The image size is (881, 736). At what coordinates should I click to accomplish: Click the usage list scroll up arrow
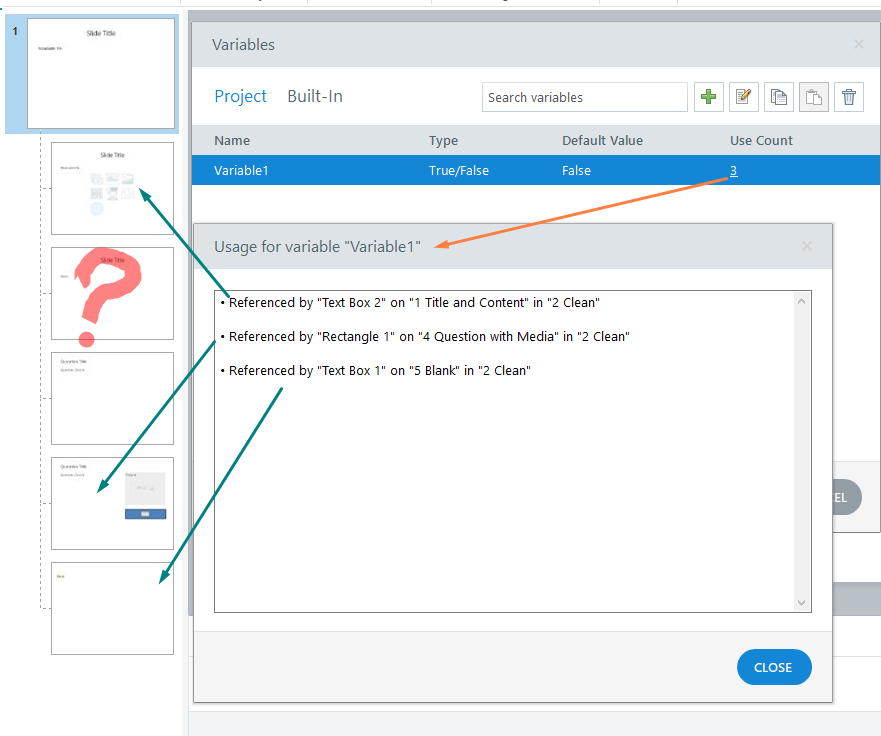801,301
